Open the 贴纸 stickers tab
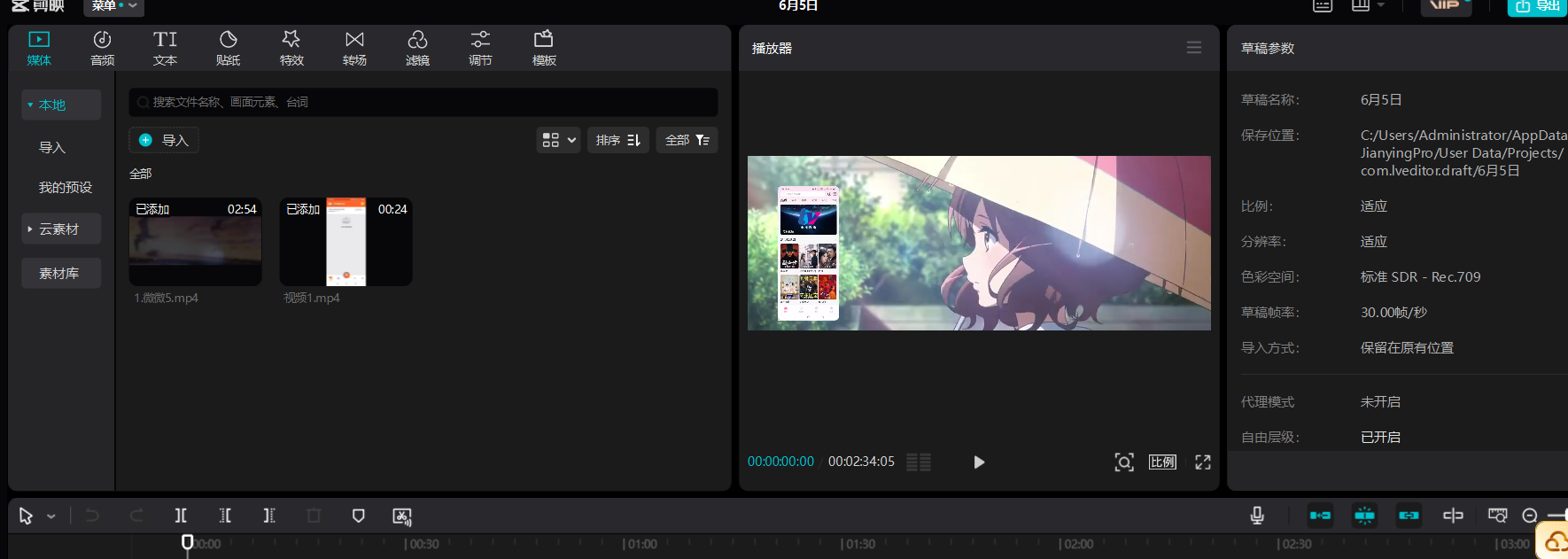 point(229,48)
